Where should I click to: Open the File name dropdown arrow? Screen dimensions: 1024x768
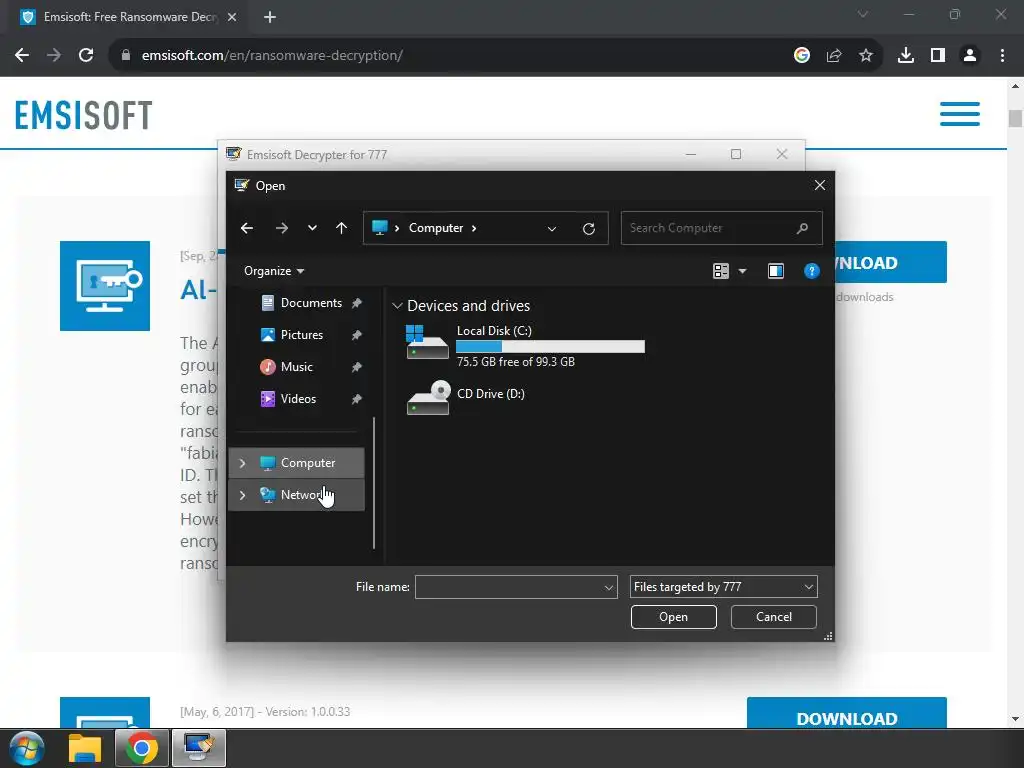[x=609, y=587]
